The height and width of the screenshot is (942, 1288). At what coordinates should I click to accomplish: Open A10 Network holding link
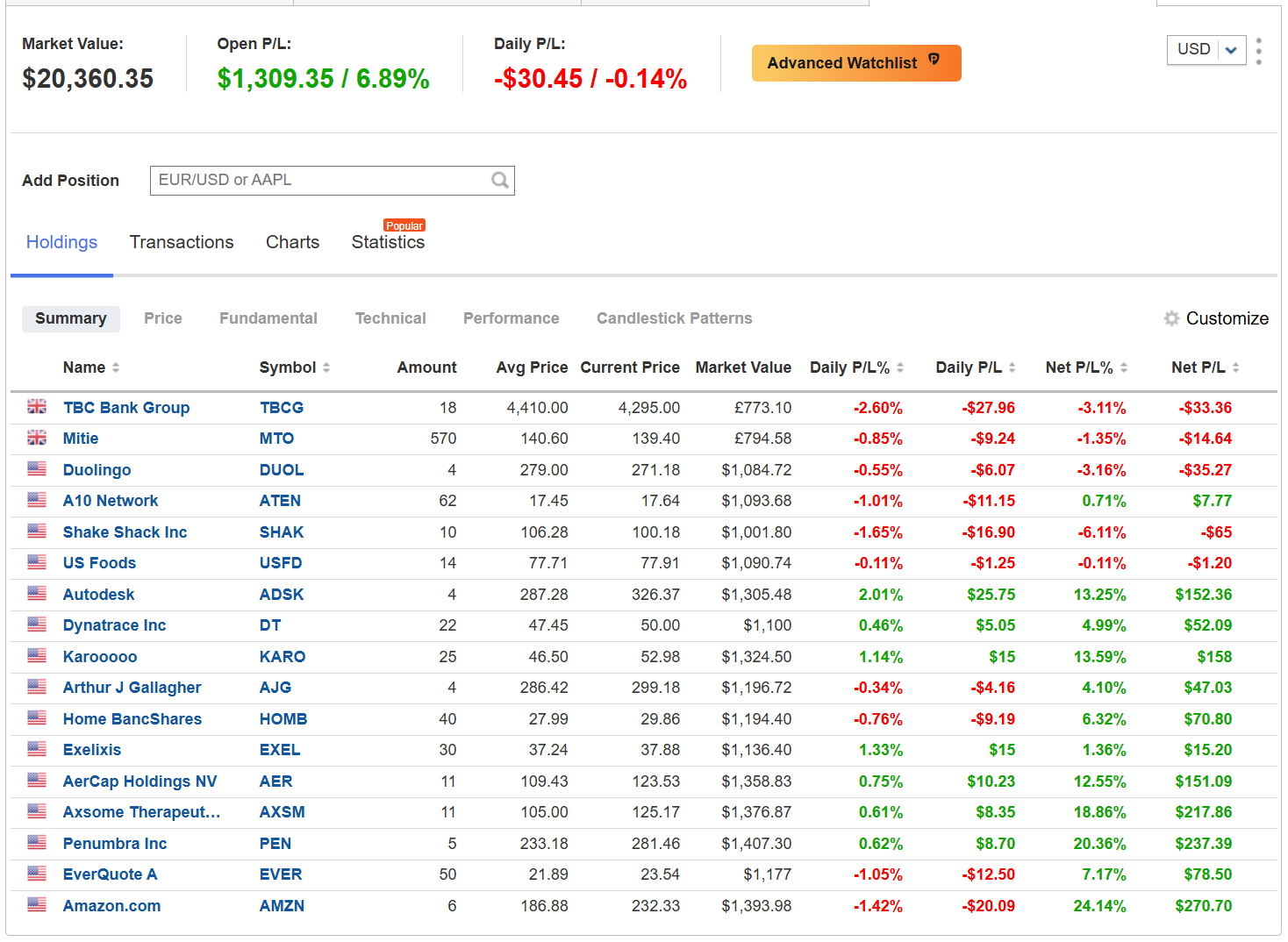pyautogui.click(x=111, y=501)
